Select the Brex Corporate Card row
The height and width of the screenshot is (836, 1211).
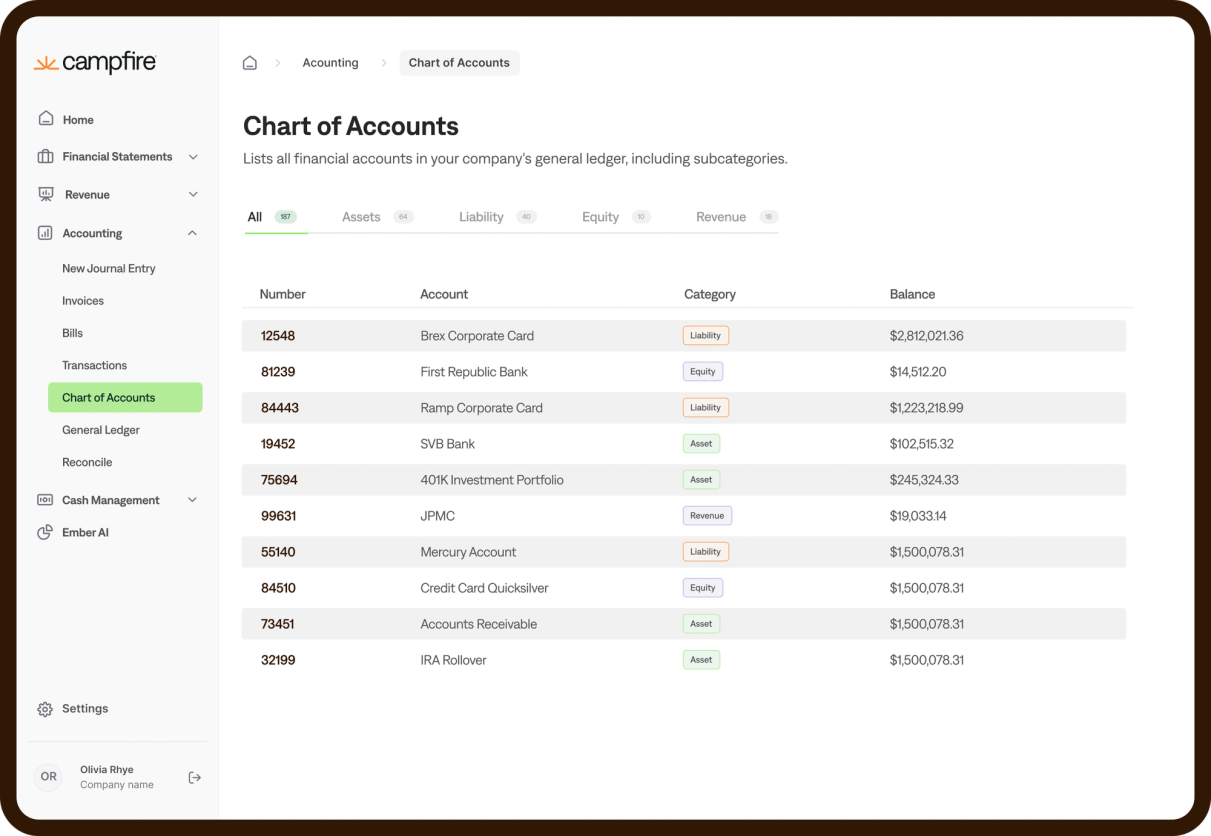477,336
